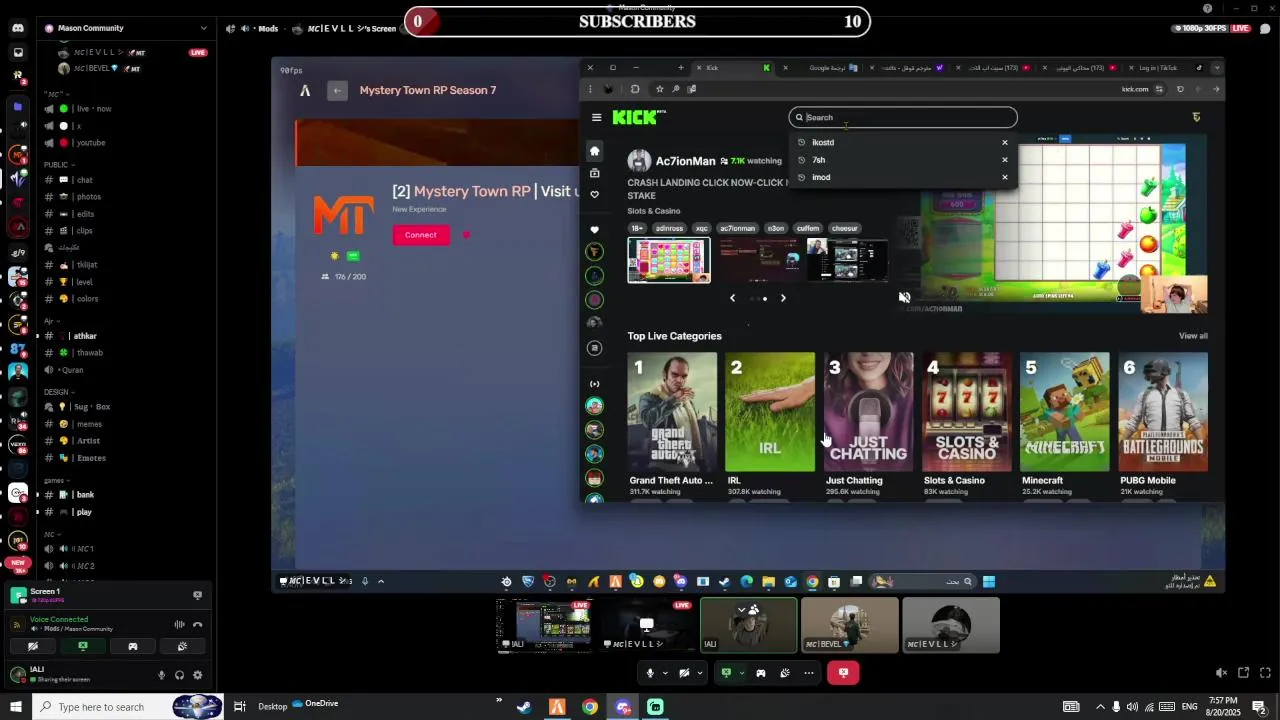Open screen share options arrow in call bar

[x=741, y=673]
